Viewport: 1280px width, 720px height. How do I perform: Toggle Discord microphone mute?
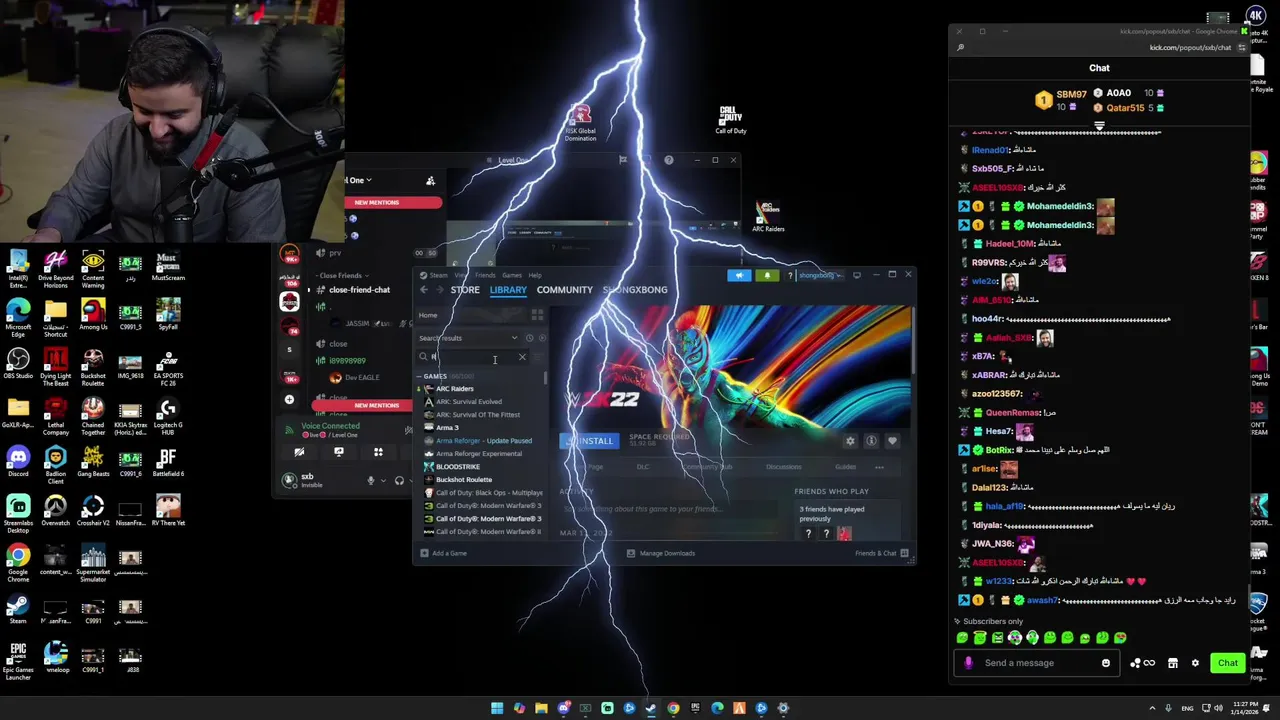click(370, 481)
